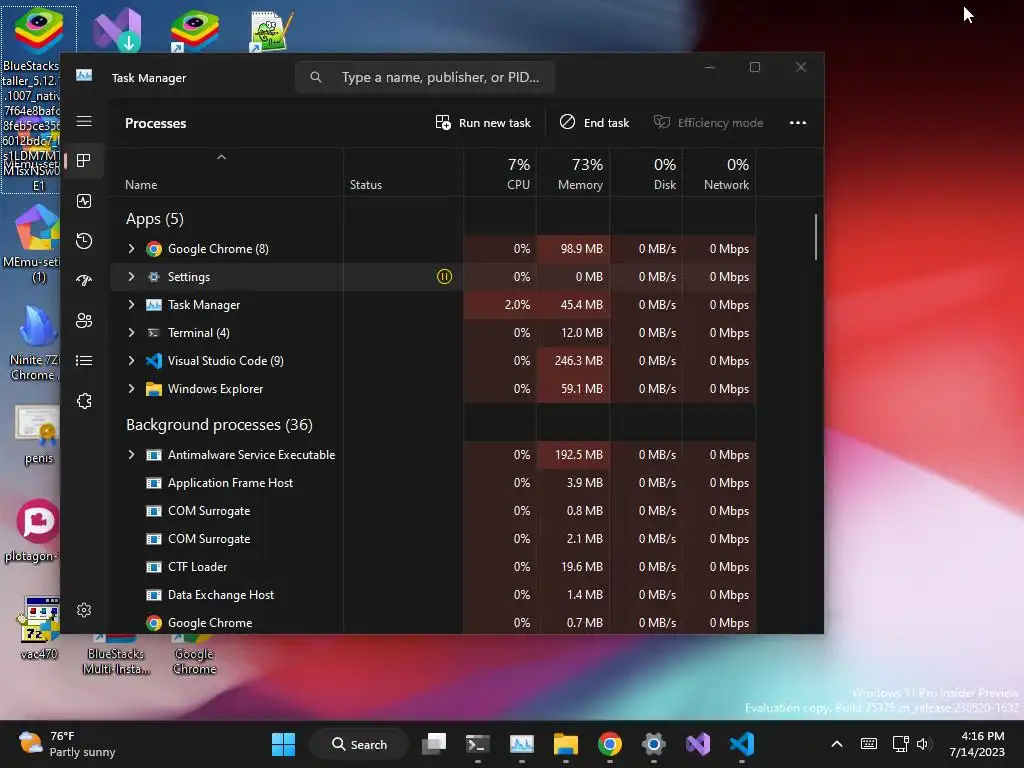
Task: Click the Efficiency mode button
Action: point(709,123)
